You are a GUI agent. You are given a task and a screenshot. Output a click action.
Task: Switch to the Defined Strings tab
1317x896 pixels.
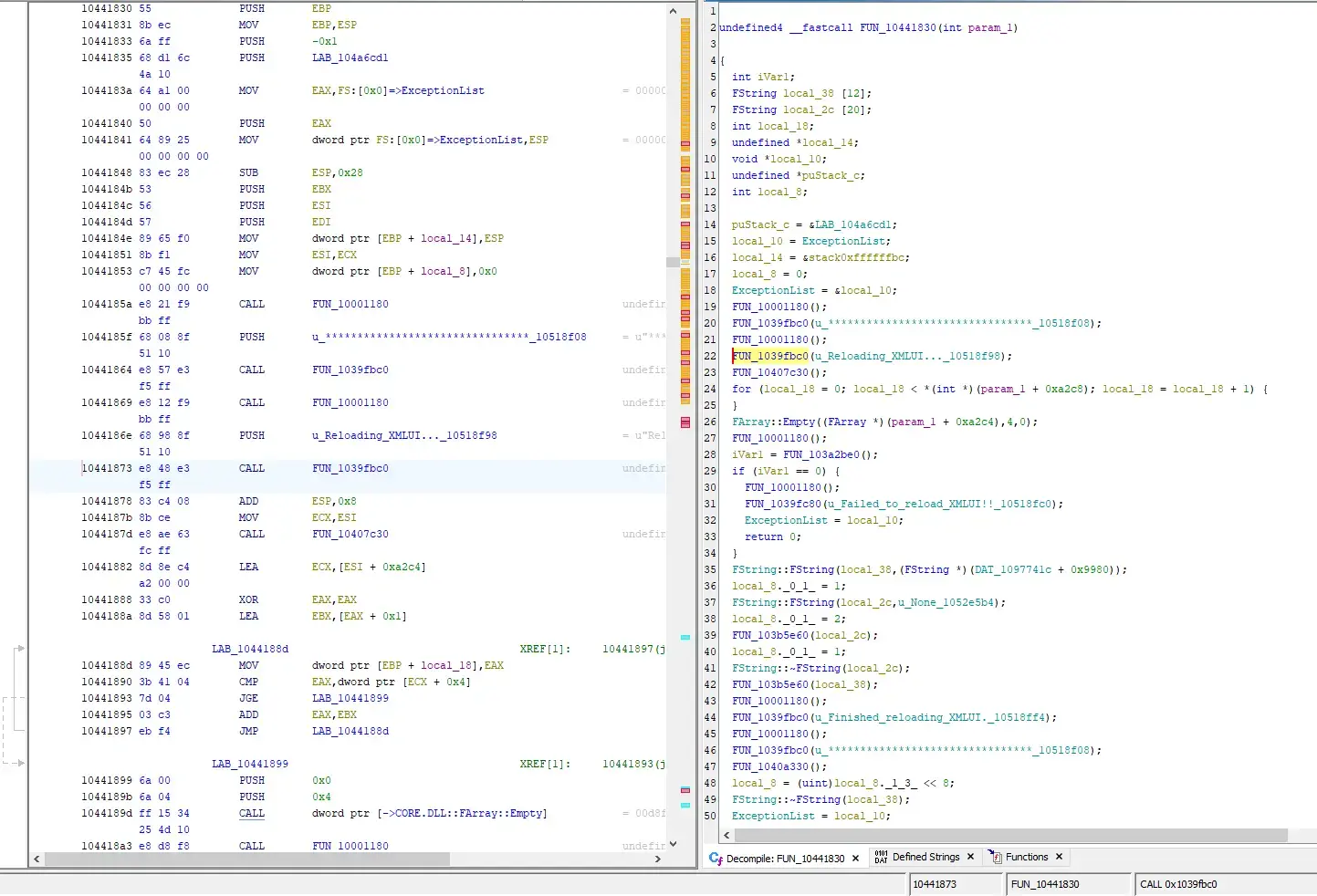(925, 857)
